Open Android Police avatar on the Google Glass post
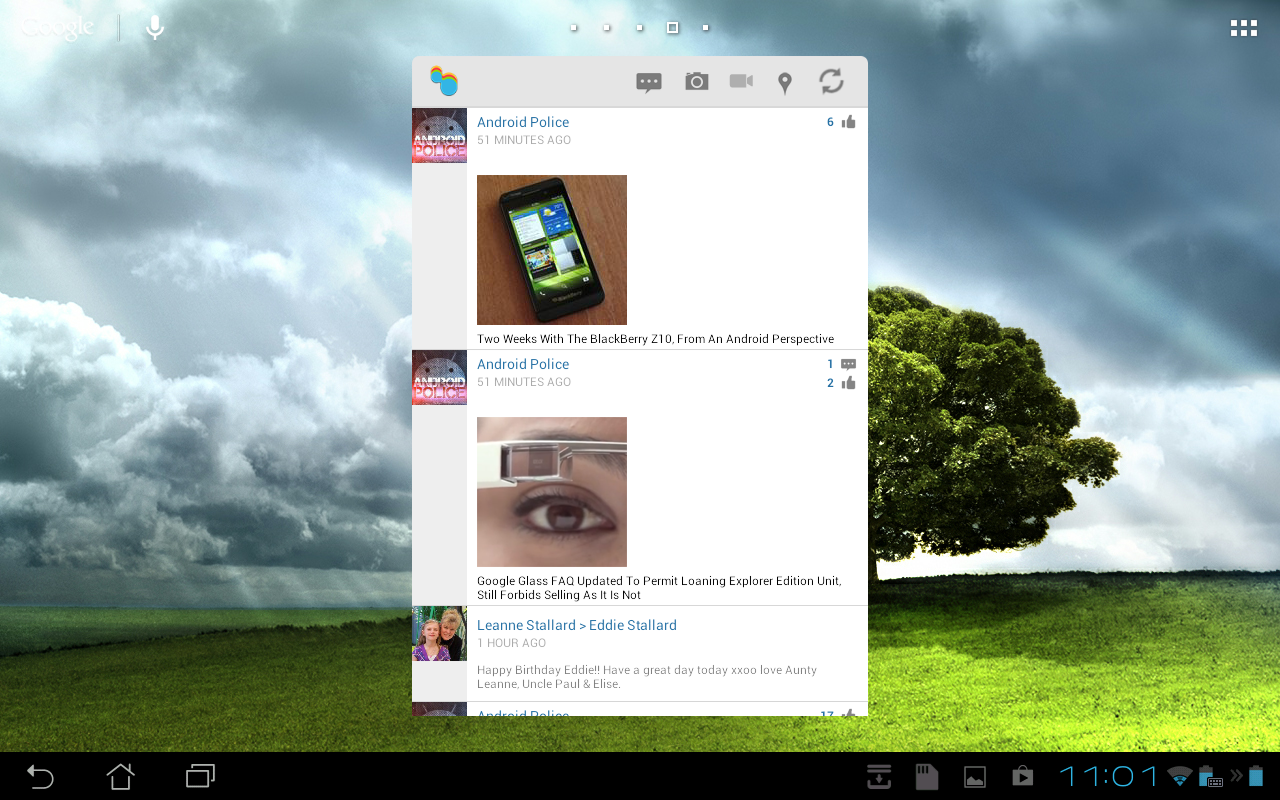The height and width of the screenshot is (800, 1280). pyautogui.click(x=439, y=377)
